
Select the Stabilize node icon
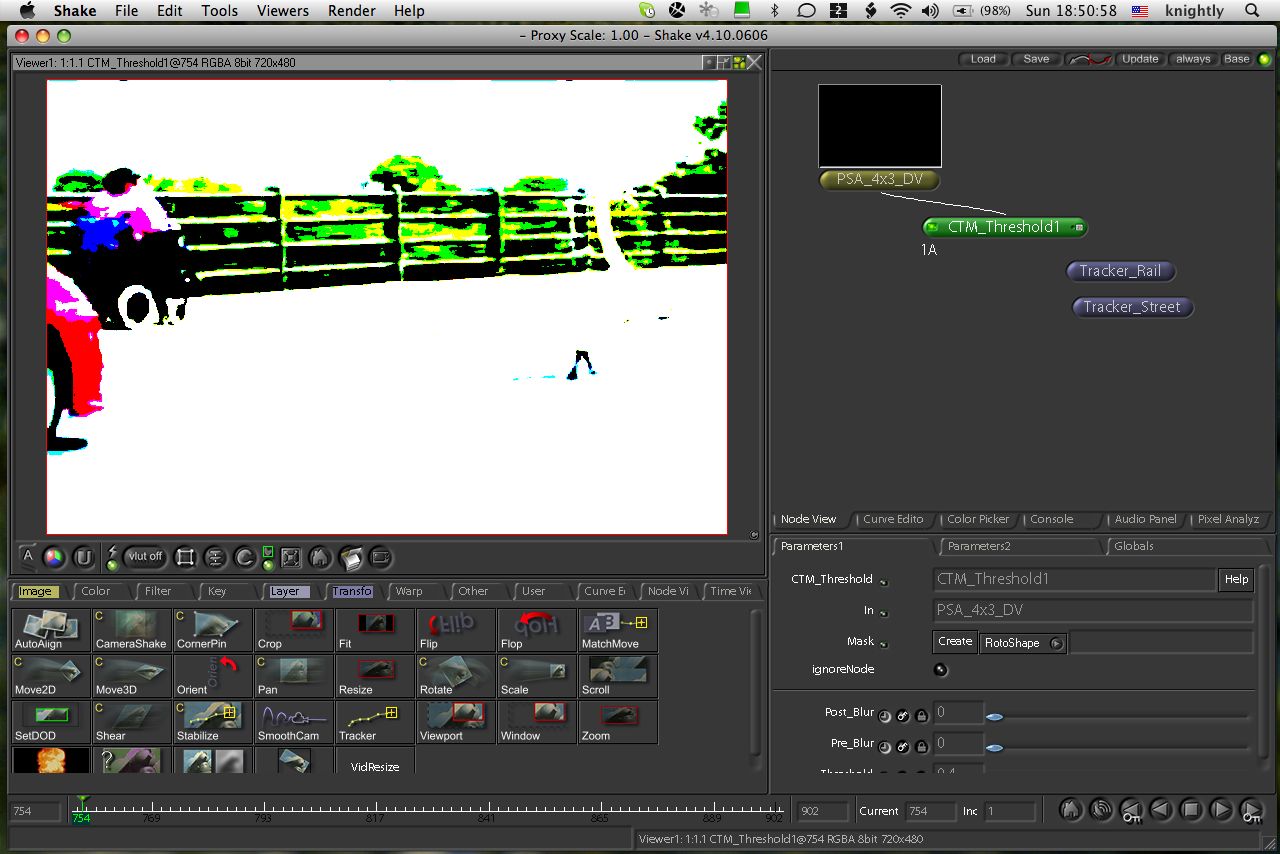[x=212, y=722]
